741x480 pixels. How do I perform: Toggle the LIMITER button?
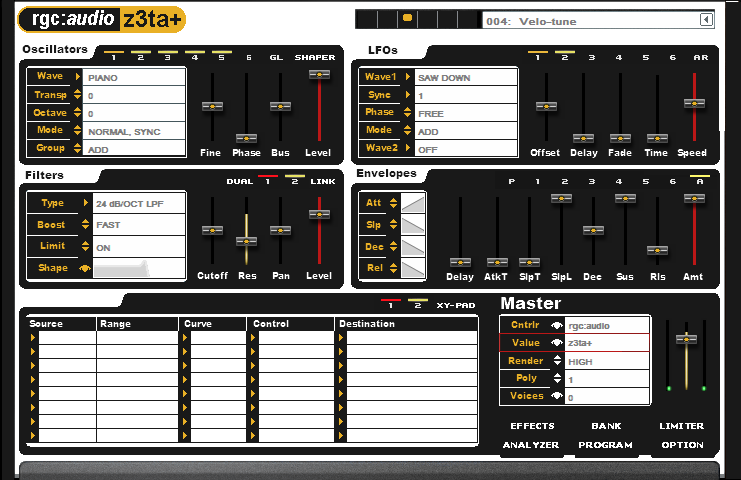(x=681, y=426)
